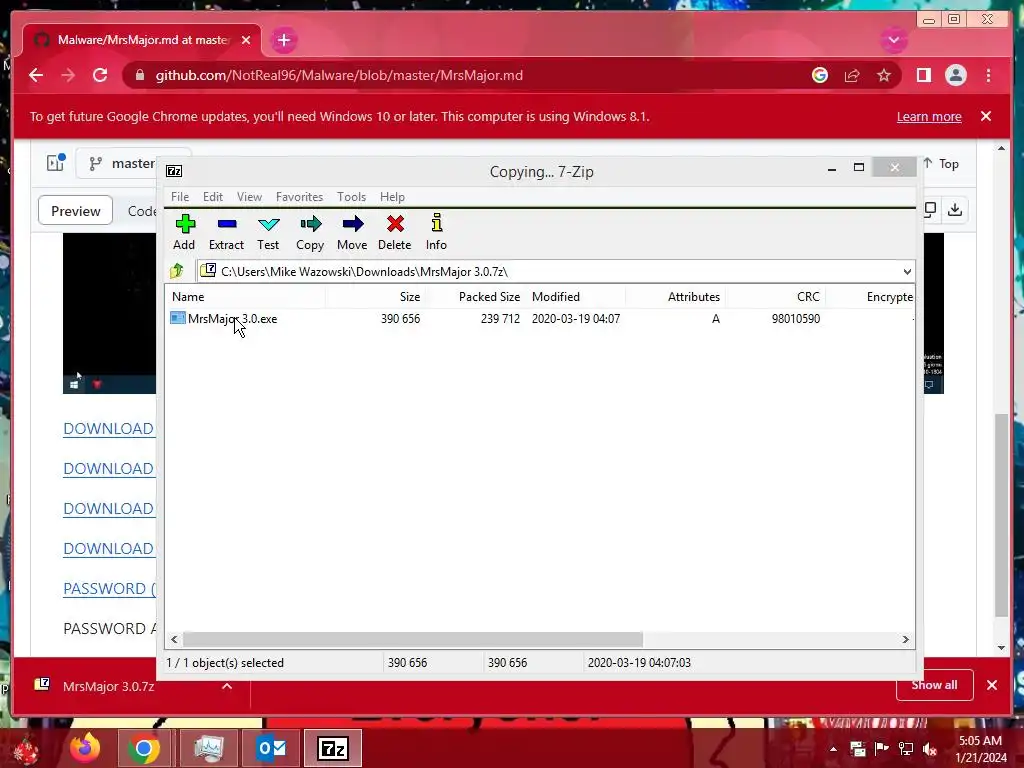The image size is (1024, 768).
Task: Sort by the Attributes column header
Action: (675, 296)
